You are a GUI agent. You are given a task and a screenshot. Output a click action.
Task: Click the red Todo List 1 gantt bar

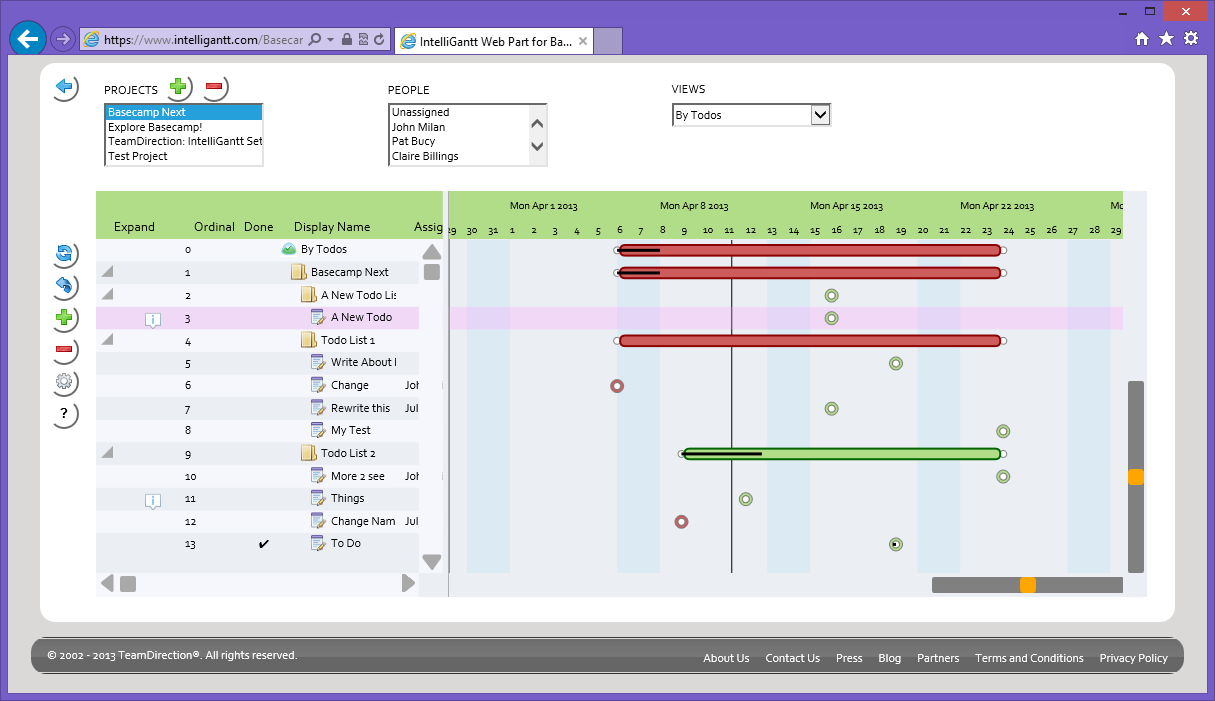810,341
